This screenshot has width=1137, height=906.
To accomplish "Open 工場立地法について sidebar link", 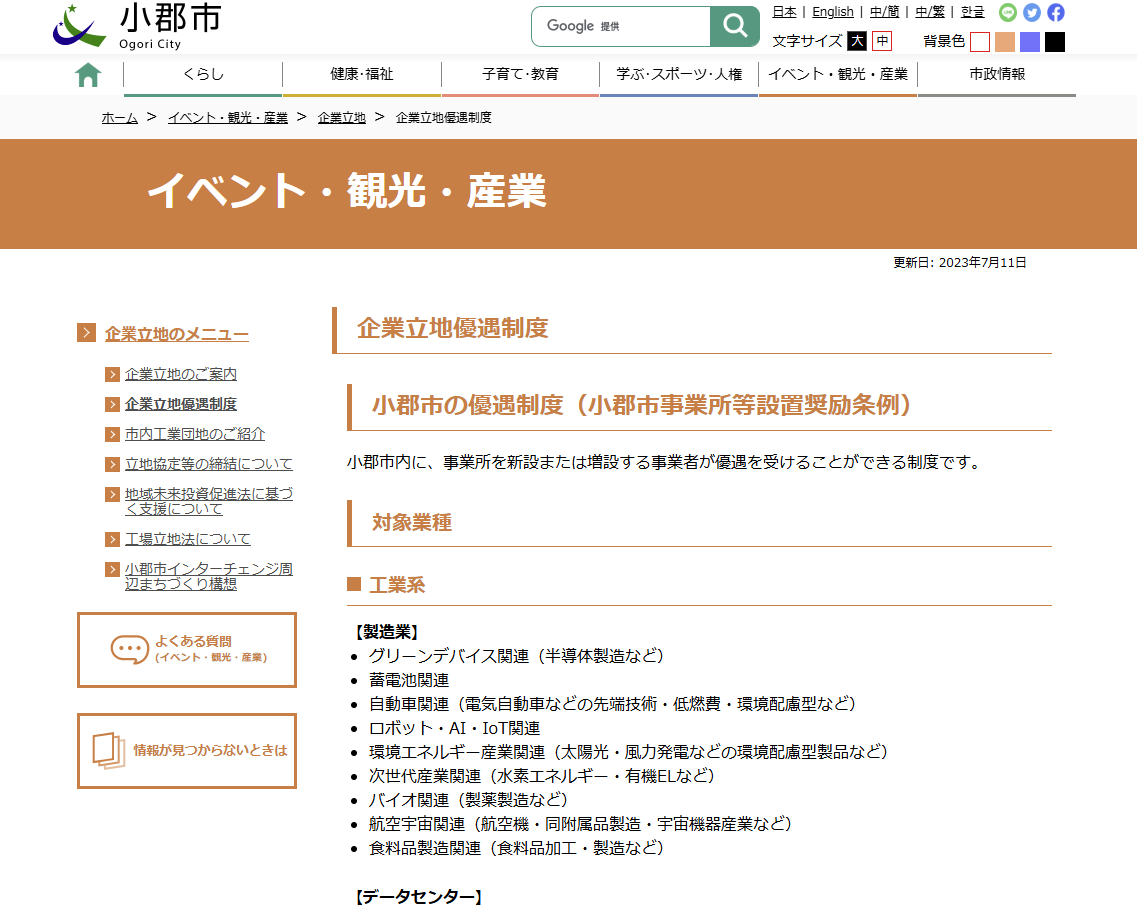I will (188, 539).
